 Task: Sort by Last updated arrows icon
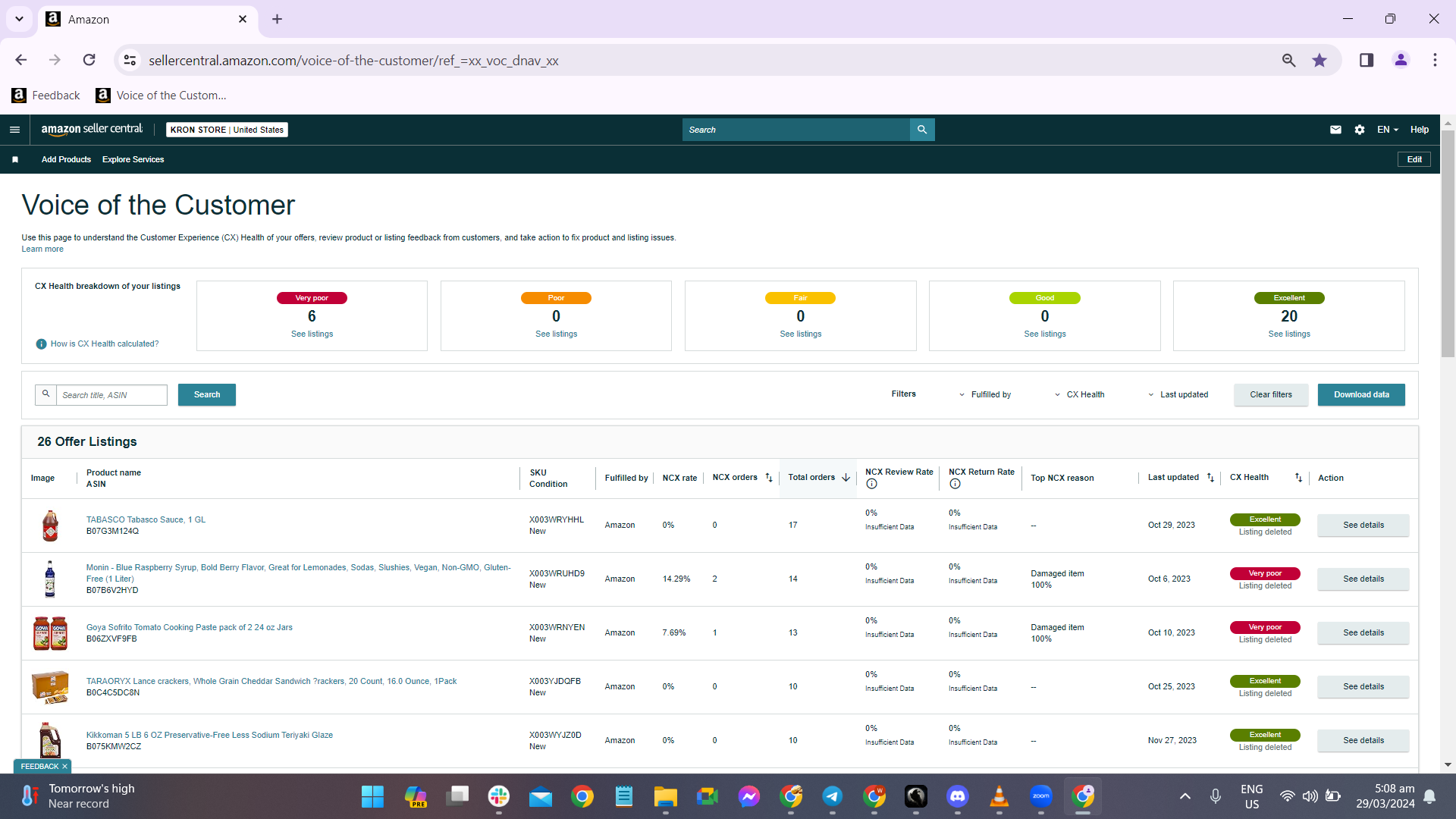tap(1210, 478)
